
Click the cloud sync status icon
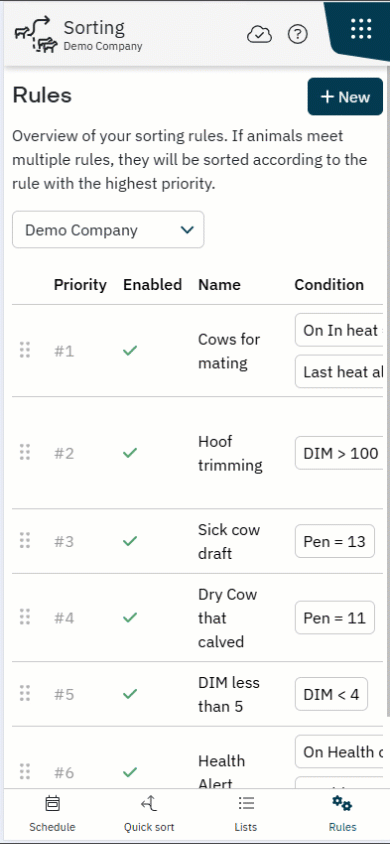coord(259,35)
